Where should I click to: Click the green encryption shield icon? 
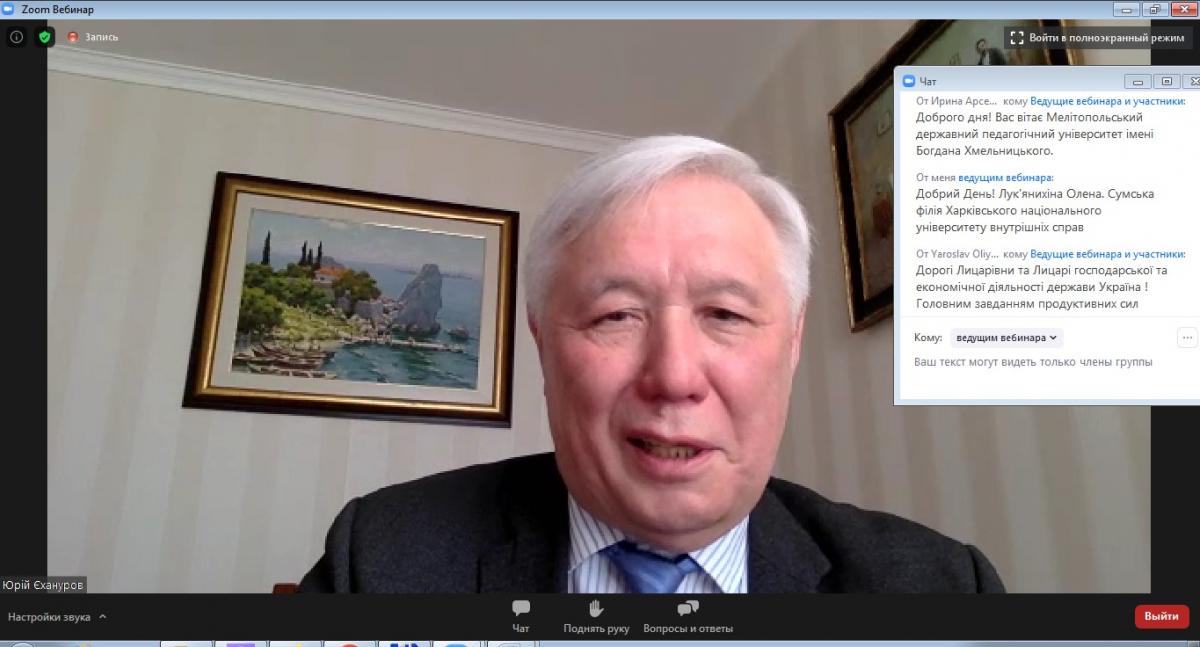coord(45,37)
